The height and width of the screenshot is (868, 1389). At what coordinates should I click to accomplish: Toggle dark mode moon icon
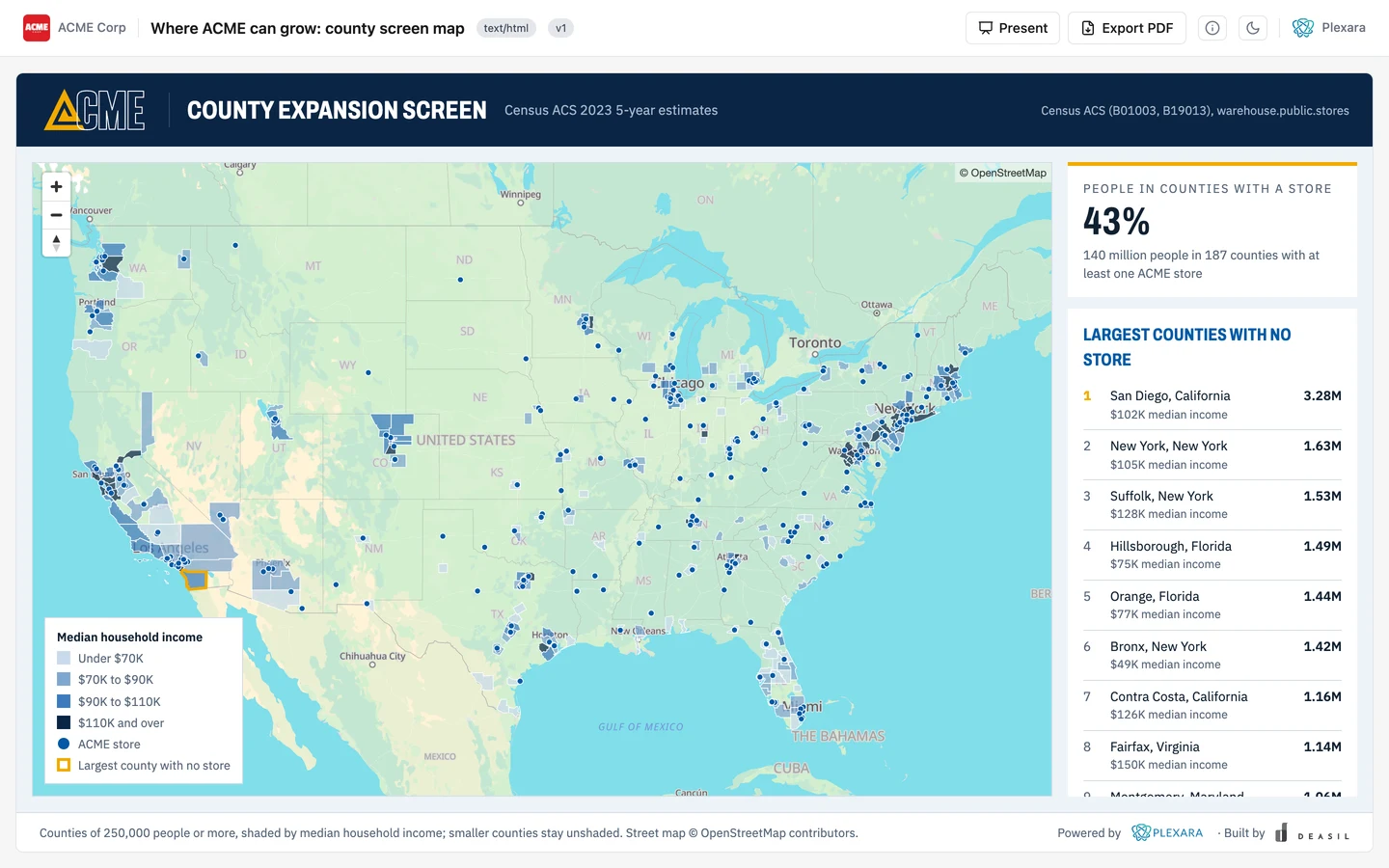1253,28
